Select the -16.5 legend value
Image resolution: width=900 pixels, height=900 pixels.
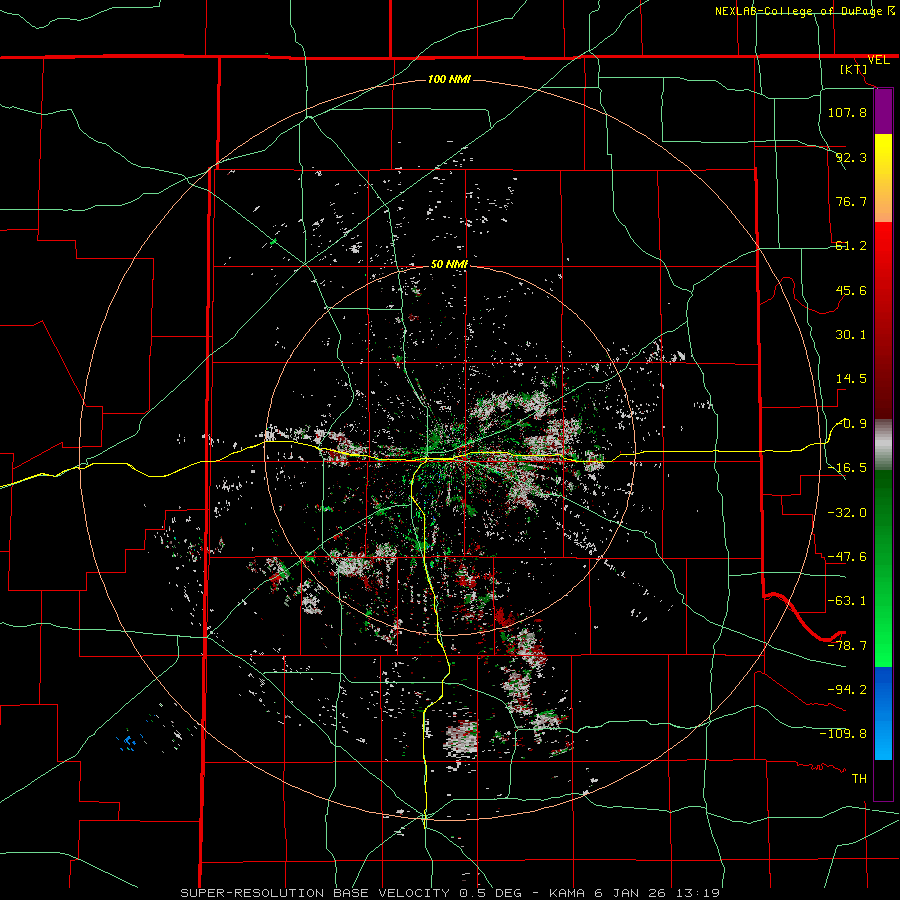847,468
